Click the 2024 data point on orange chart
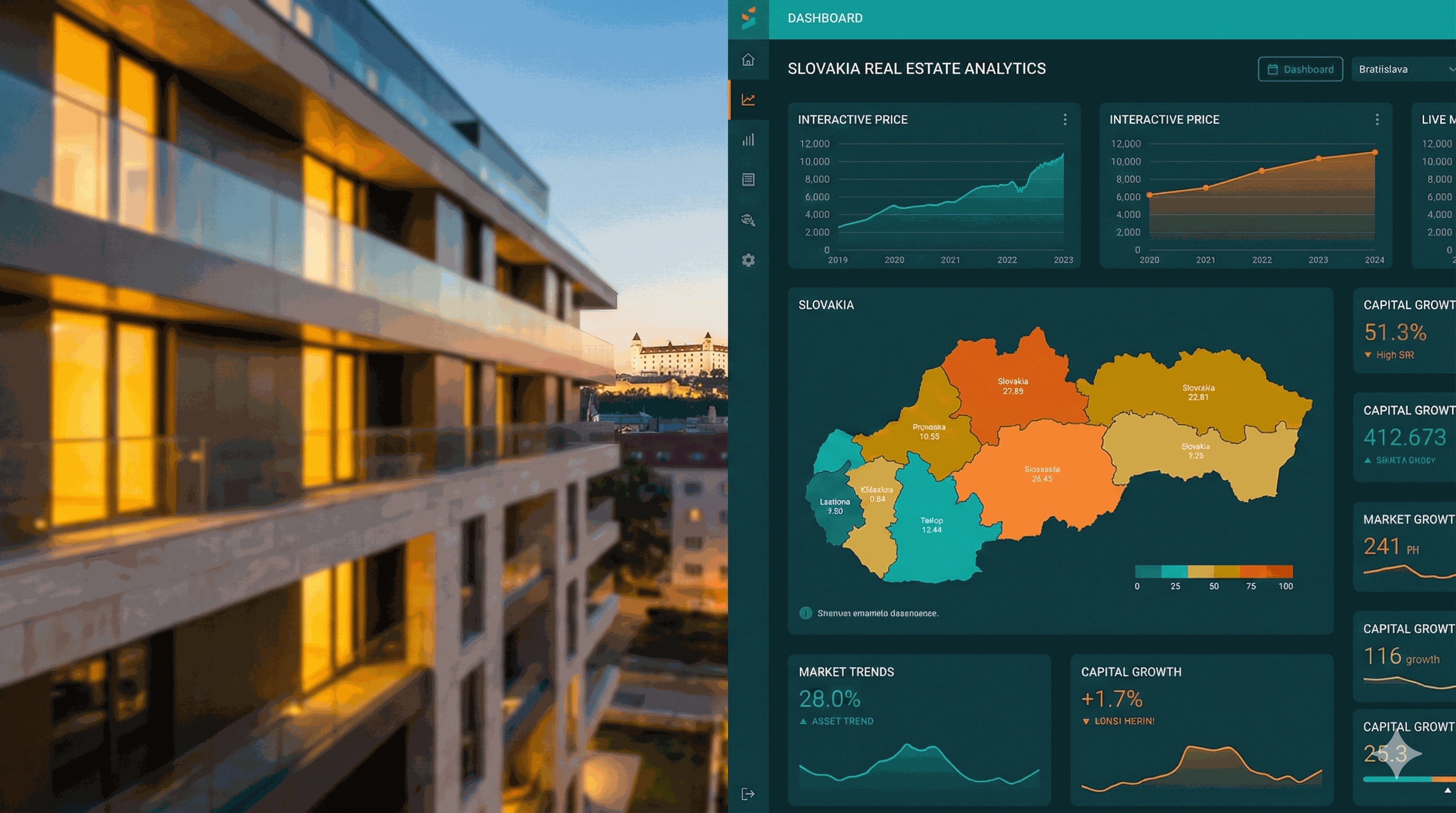 click(1375, 152)
